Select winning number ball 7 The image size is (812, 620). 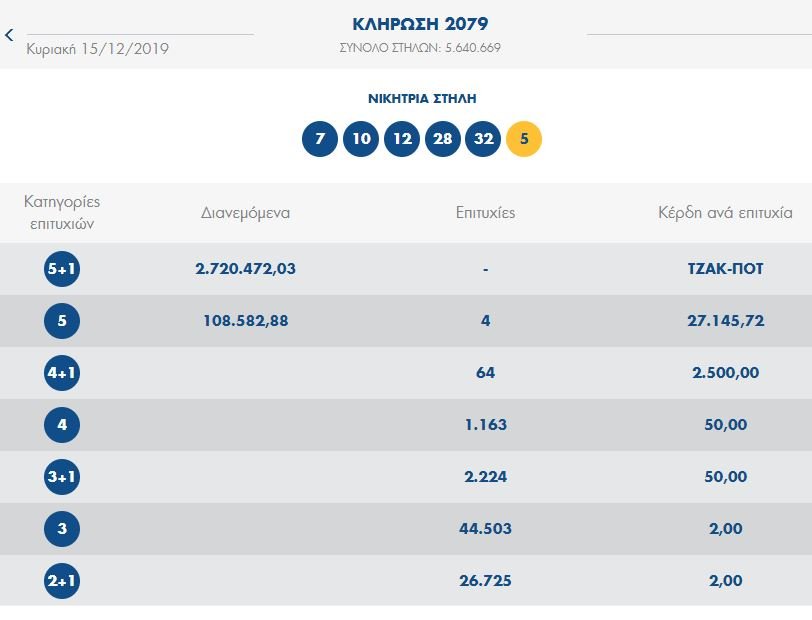click(320, 139)
